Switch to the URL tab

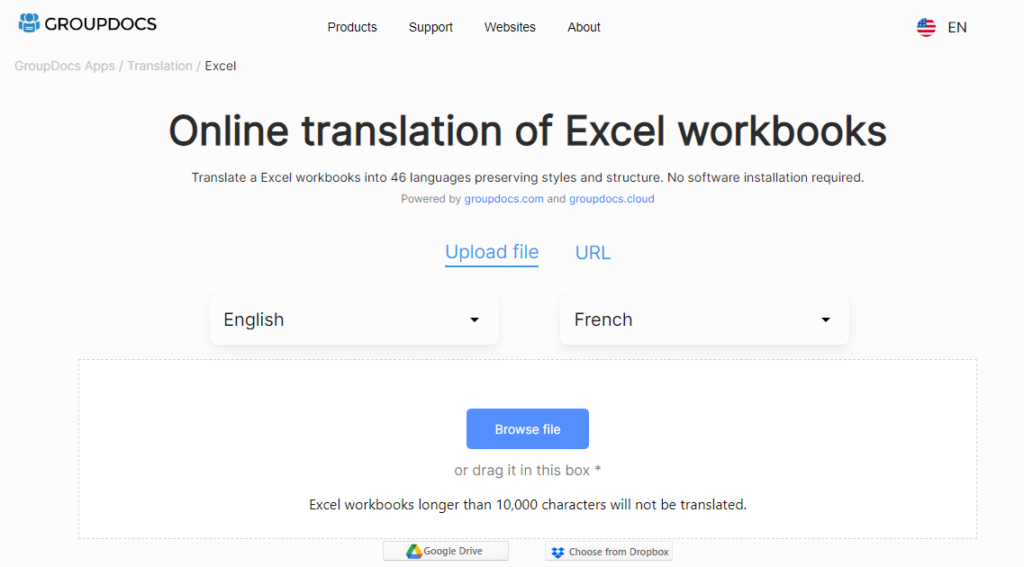592,253
